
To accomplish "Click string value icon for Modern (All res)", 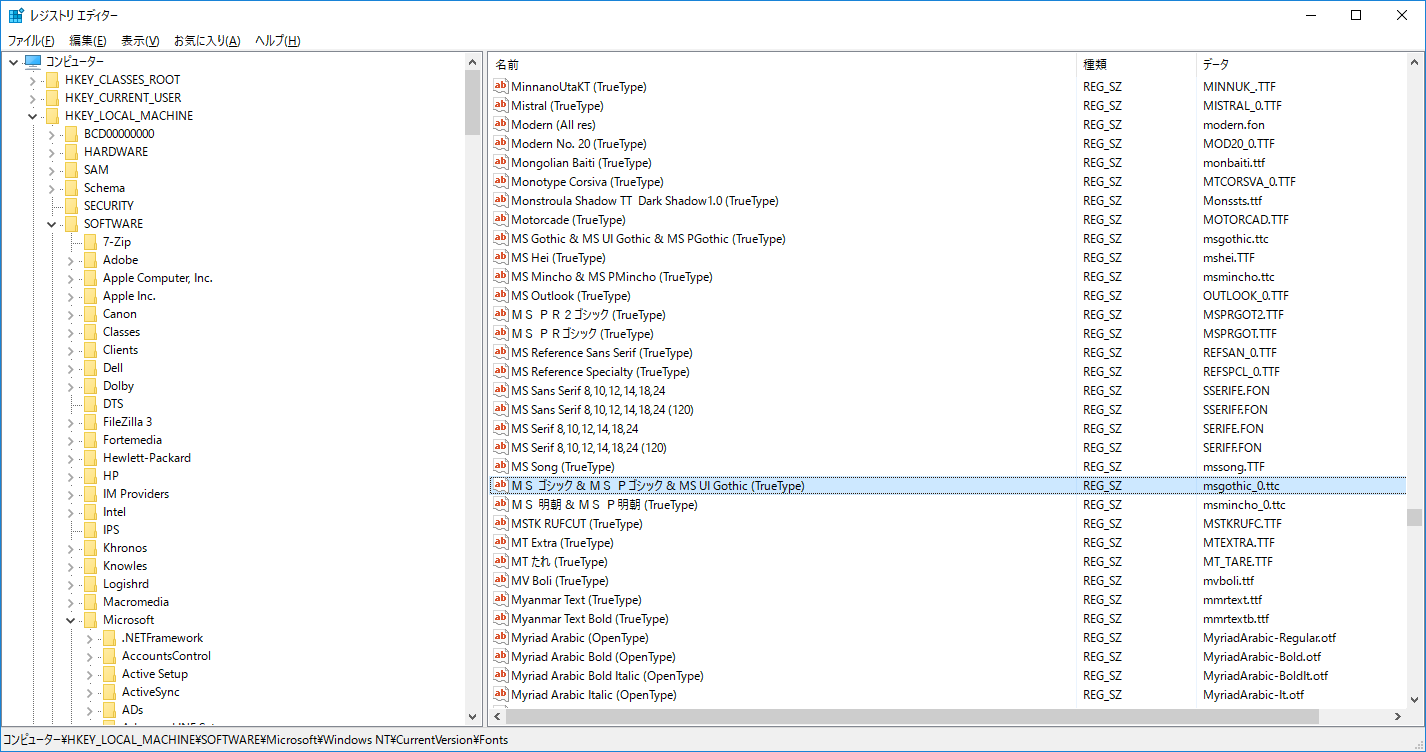I will (x=501, y=124).
